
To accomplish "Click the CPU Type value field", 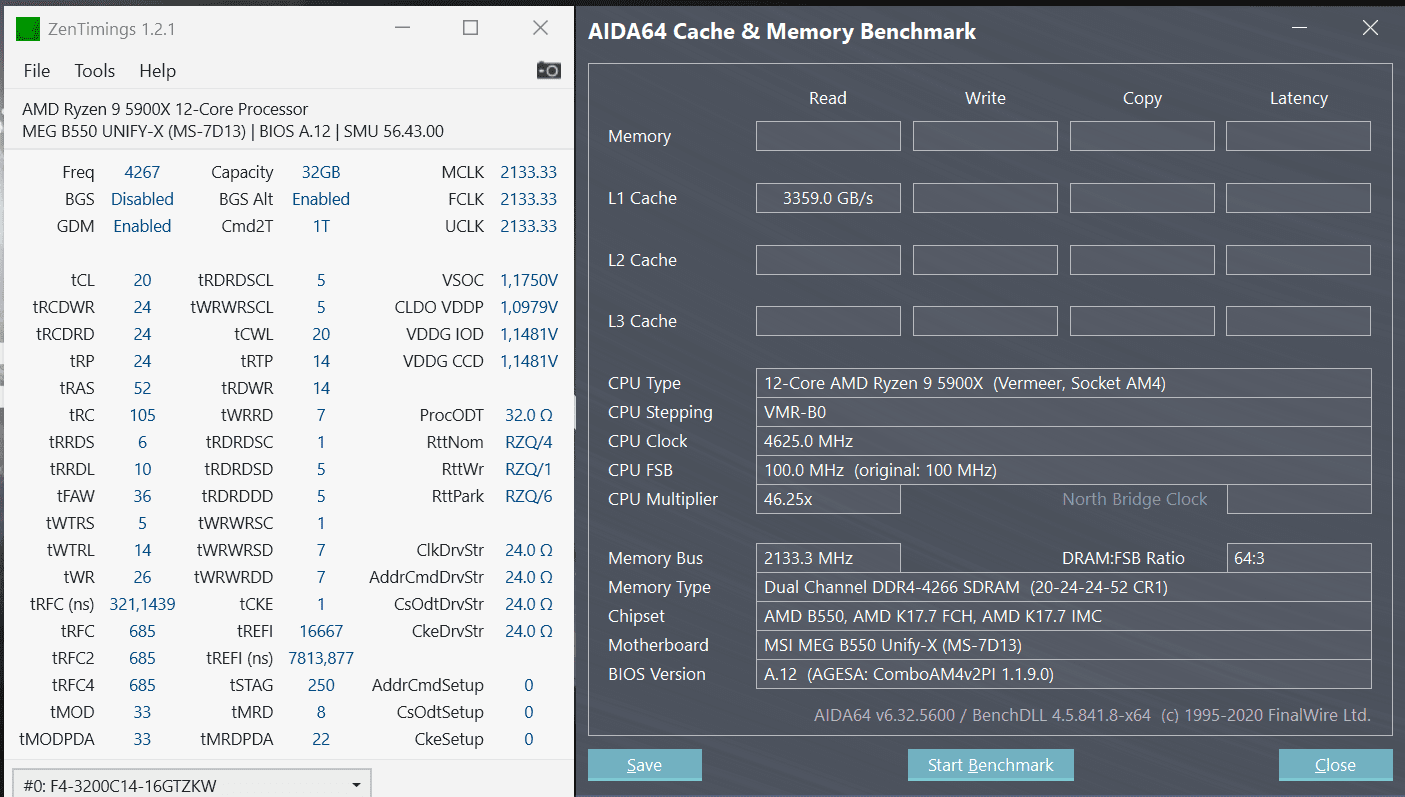I will [x=1063, y=383].
